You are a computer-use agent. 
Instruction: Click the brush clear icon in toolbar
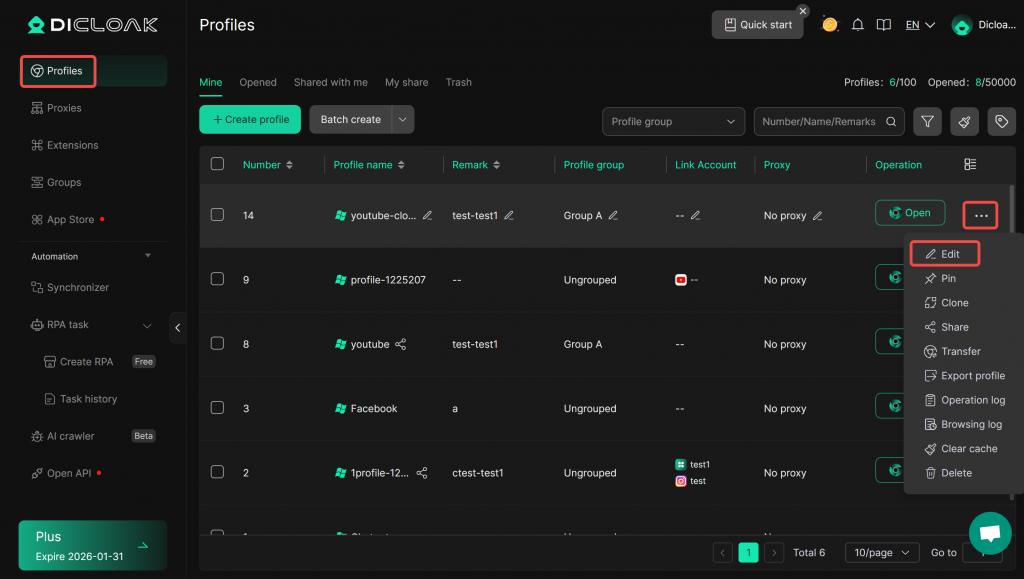pos(964,121)
